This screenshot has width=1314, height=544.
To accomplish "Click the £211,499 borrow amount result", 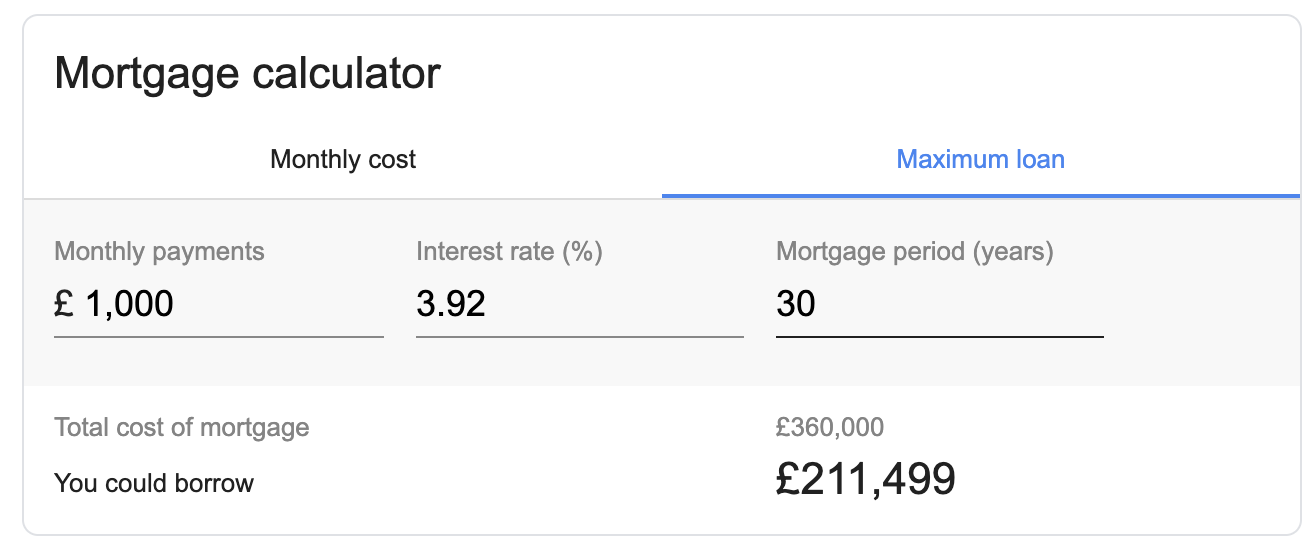I will click(865, 480).
